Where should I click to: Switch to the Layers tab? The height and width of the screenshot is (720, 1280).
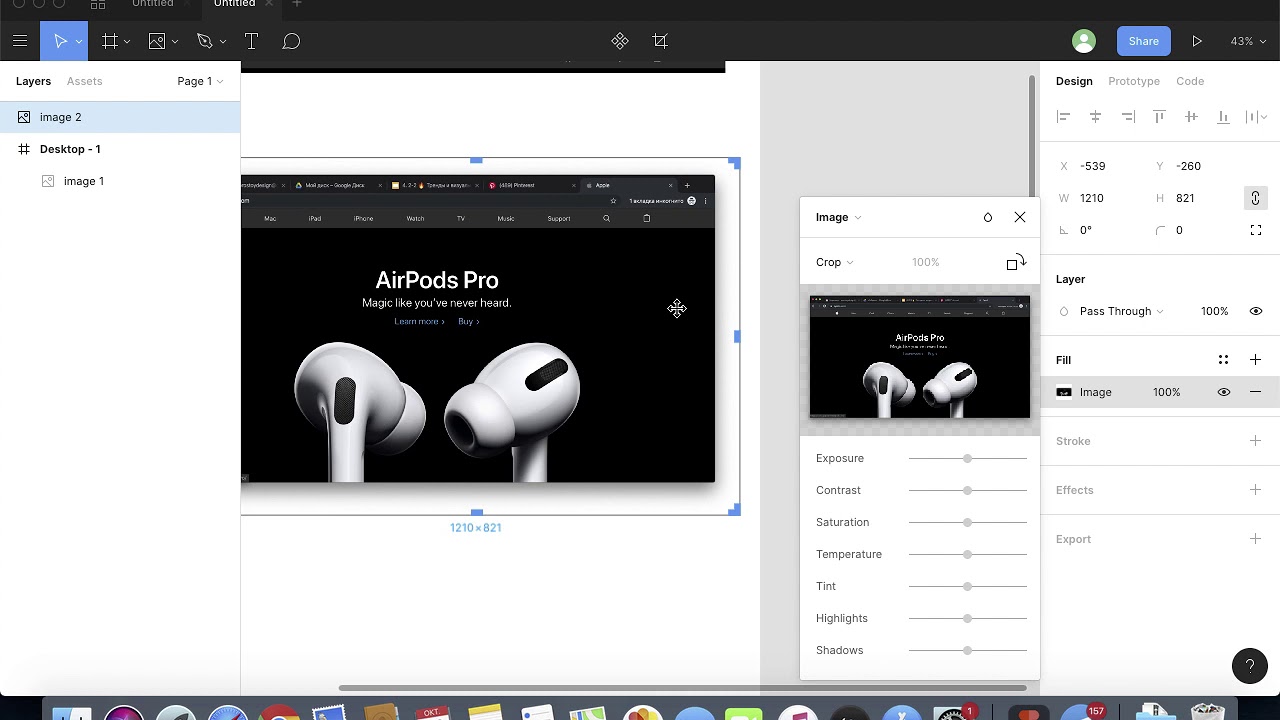pyautogui.click(x=33, y=81)
